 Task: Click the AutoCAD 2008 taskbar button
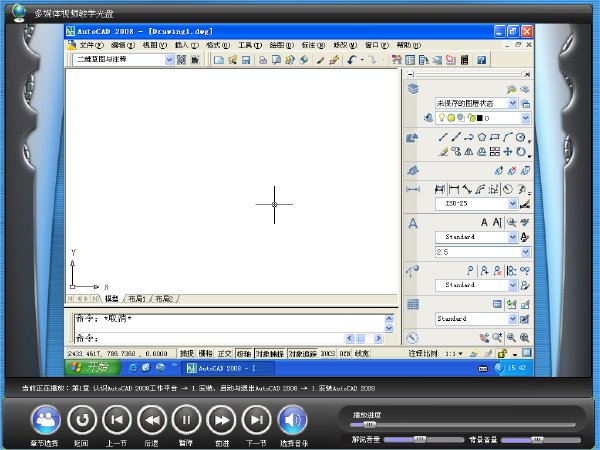pos(227,368)
